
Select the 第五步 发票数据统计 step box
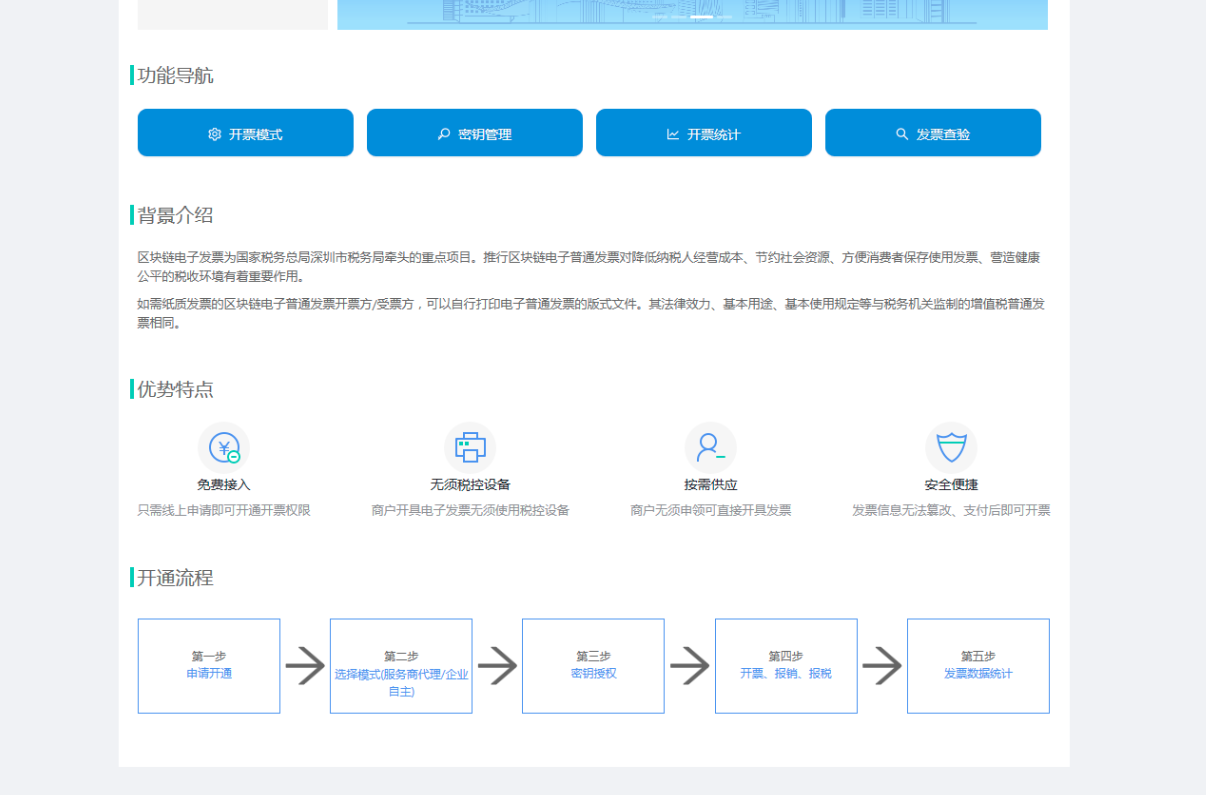[x=978, y=666]
